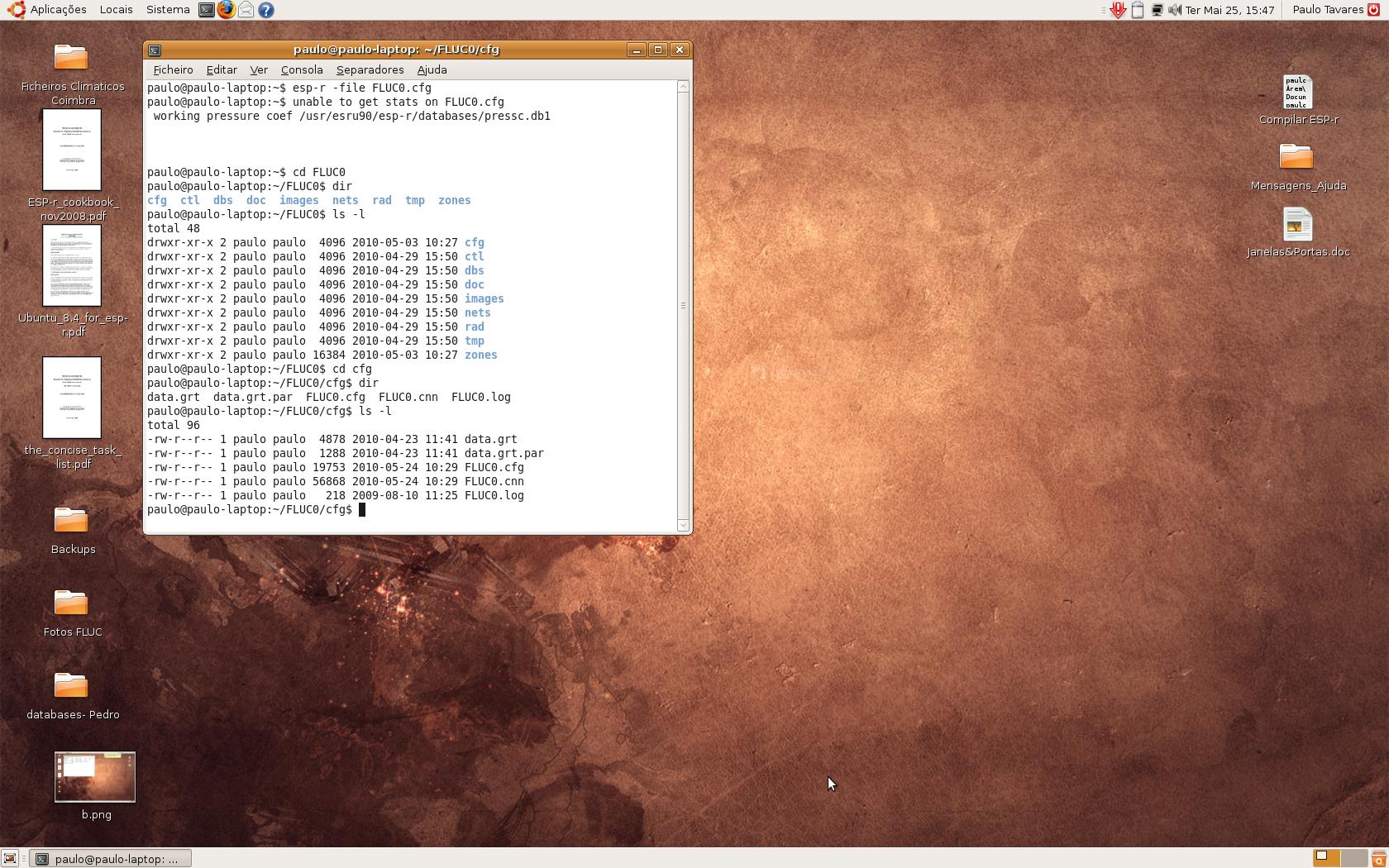
Task: Select the Janelas&Portas.doc file icon
Action: (x=1297, y=225)
